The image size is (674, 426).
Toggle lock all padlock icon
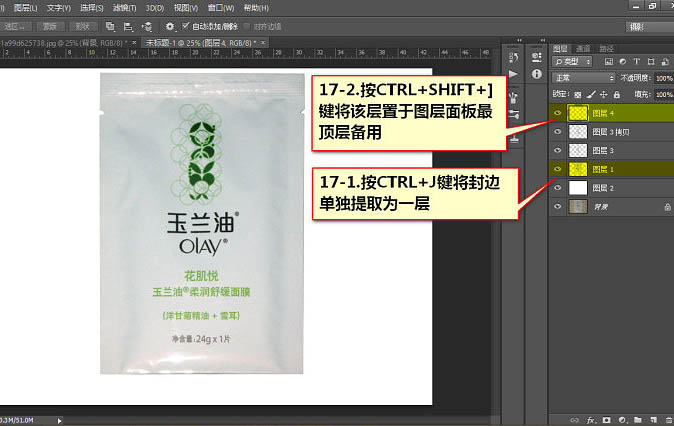617,95
